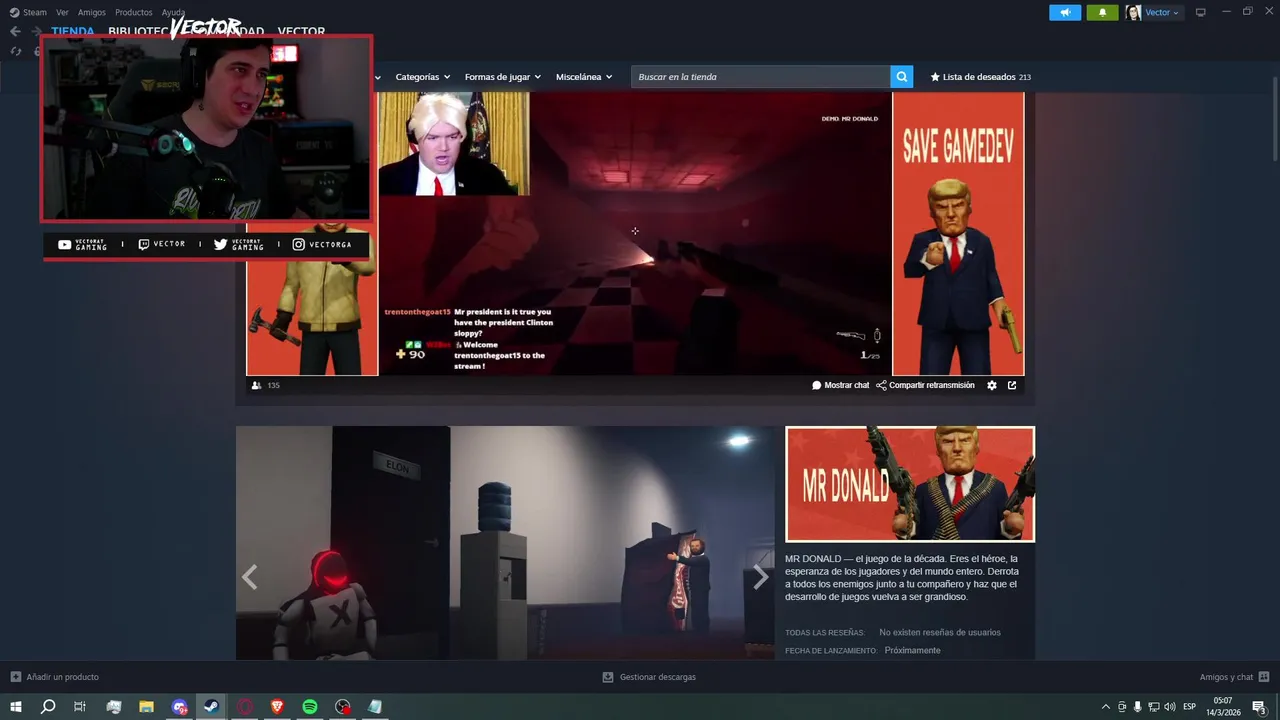1280x720 pixels.
Task: Click the store search magnifier button
Action: [x=902, y=77]
